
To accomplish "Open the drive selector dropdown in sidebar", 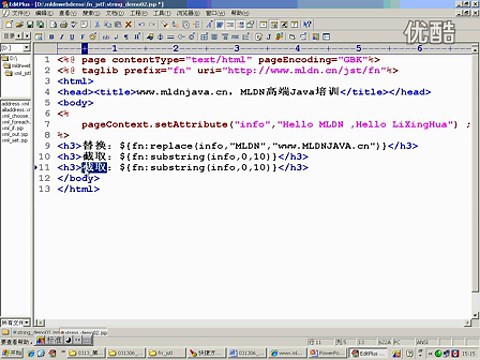I will [27, 48].
